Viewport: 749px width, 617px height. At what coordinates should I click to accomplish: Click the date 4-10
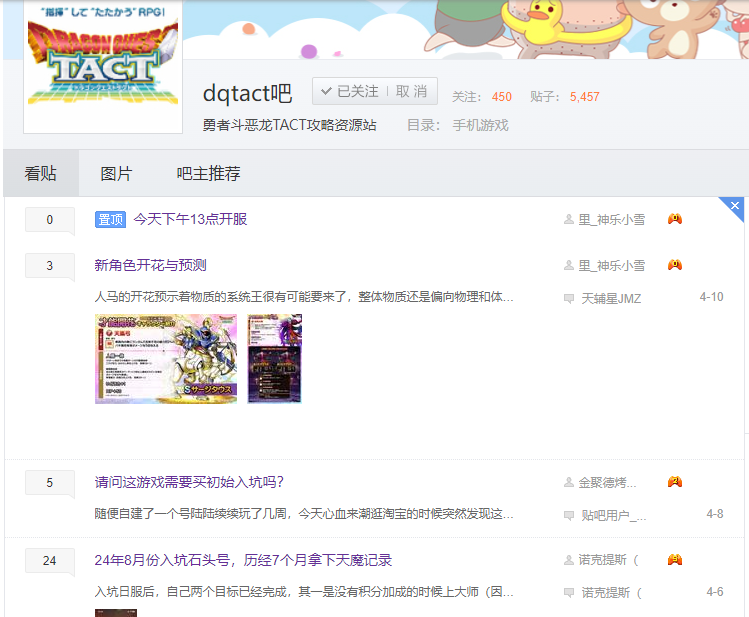click(x=711, y=297)
